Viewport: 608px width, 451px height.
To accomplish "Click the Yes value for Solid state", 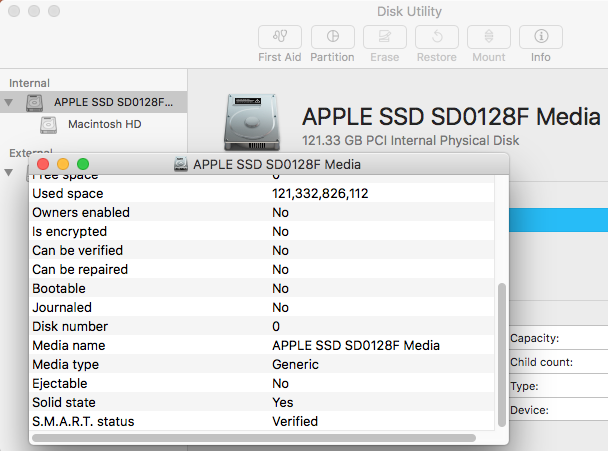I will coord(283,402).
